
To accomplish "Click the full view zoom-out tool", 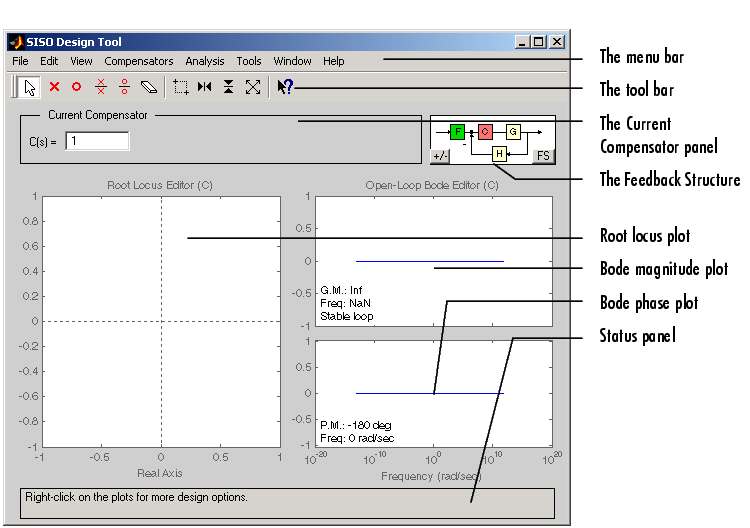I will click(253, 87).
